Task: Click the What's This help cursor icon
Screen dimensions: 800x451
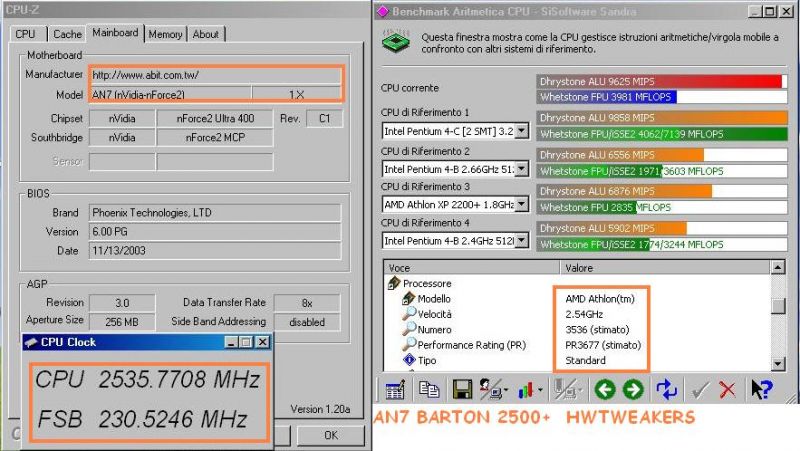Action: coord(762,390)
